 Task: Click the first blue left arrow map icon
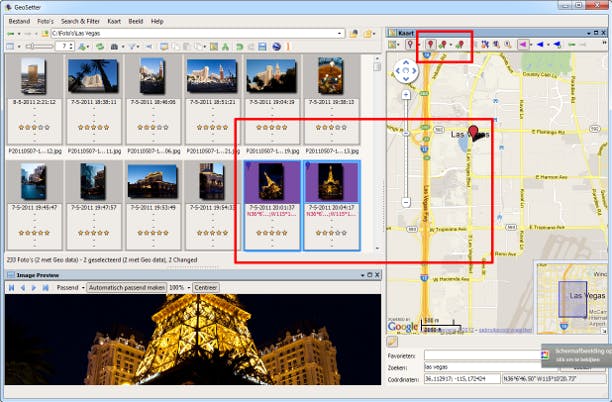541,45
